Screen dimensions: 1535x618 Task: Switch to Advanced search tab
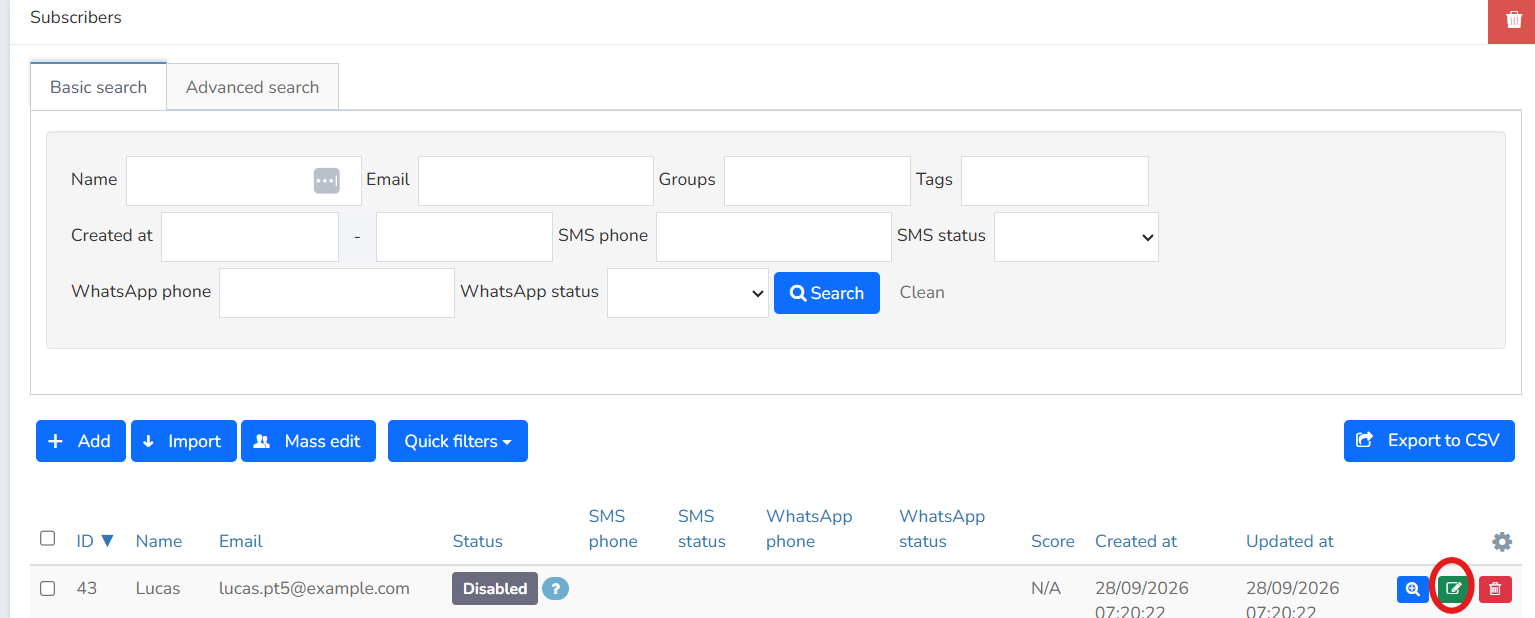coord(252,87)
